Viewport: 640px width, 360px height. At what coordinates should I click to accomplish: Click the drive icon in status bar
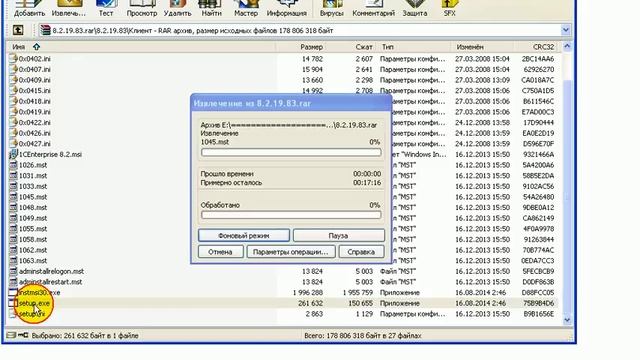[11, 335]
